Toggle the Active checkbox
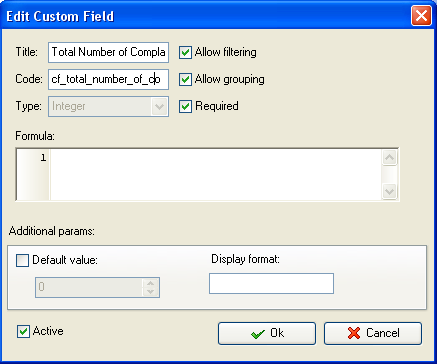The height and width of the screenshot is (364, 437). pos(23,332)
